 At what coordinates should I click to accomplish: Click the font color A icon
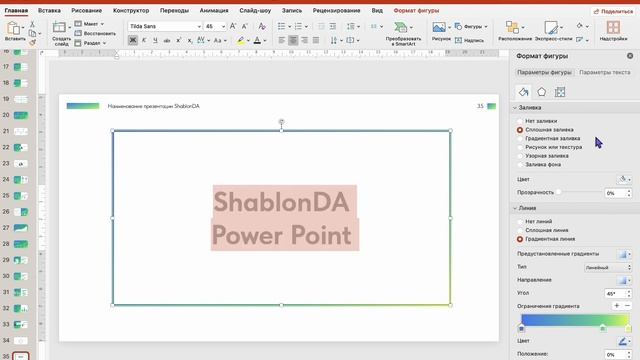click(x=257, y=40)
